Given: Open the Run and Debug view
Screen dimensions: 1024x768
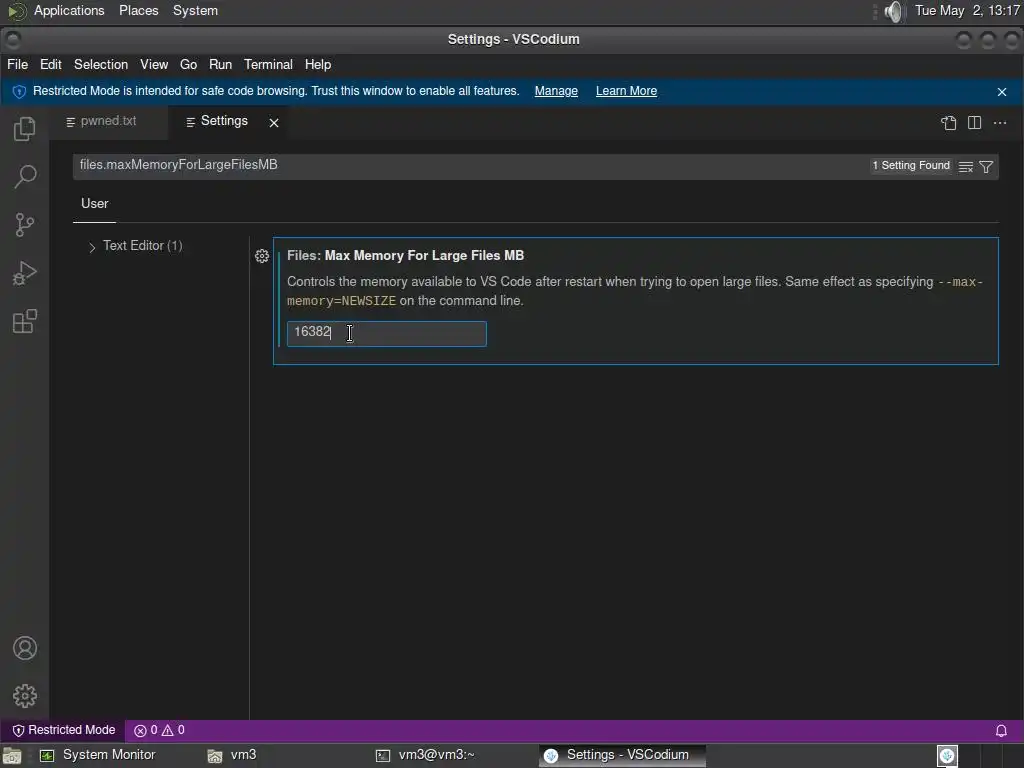Looking at the screenshot, I should [x=24, y=273].
